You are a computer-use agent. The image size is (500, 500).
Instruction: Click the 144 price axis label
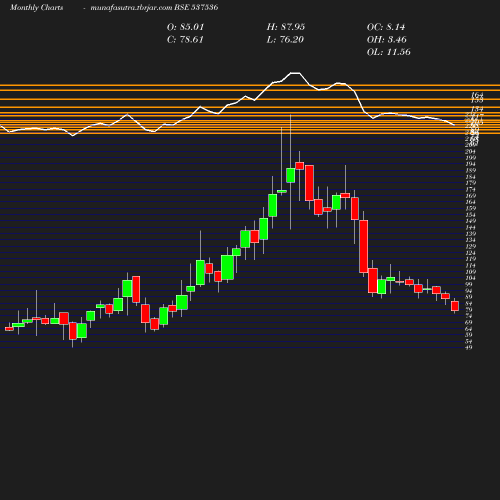470,227
